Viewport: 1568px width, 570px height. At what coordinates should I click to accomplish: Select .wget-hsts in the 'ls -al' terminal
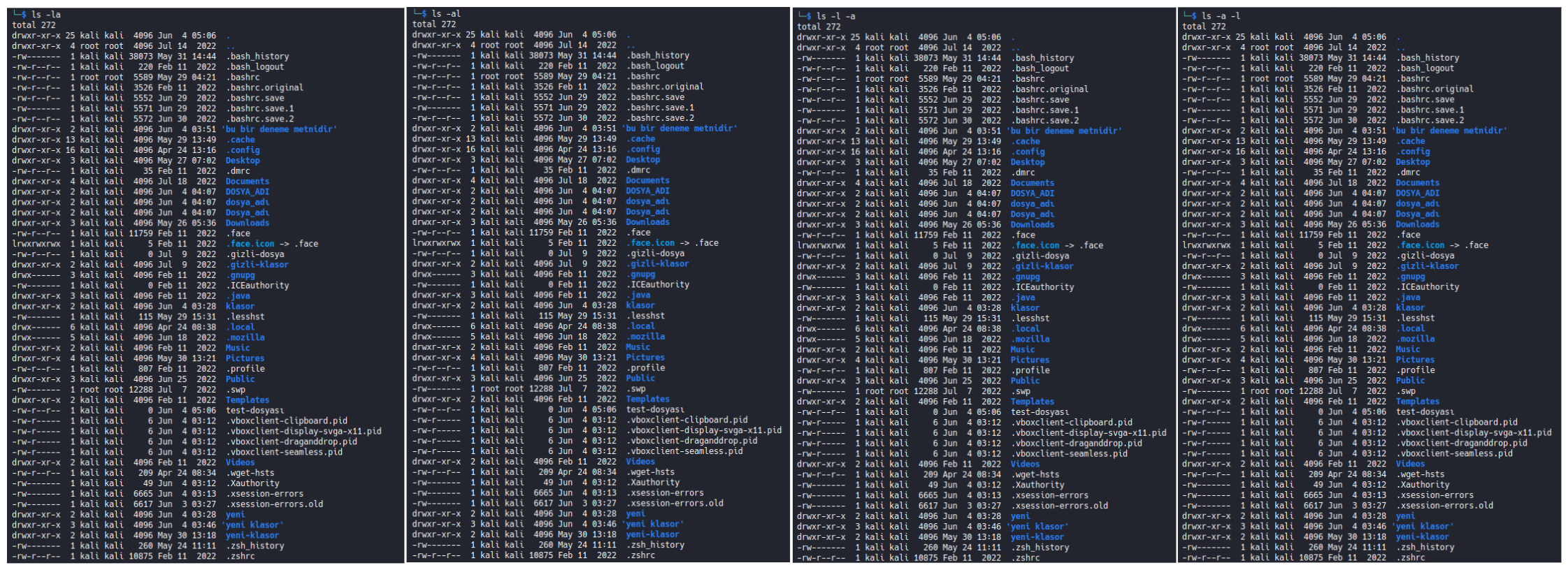tap(650, 472)
